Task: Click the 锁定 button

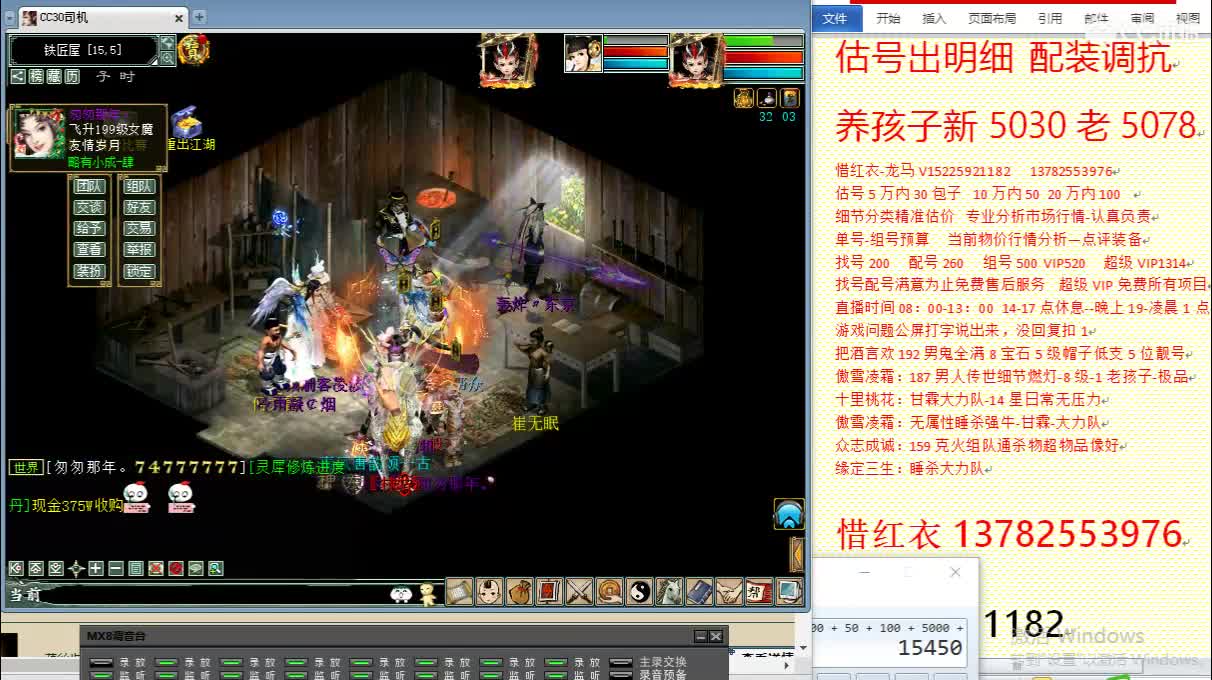Action: (139, 271)
